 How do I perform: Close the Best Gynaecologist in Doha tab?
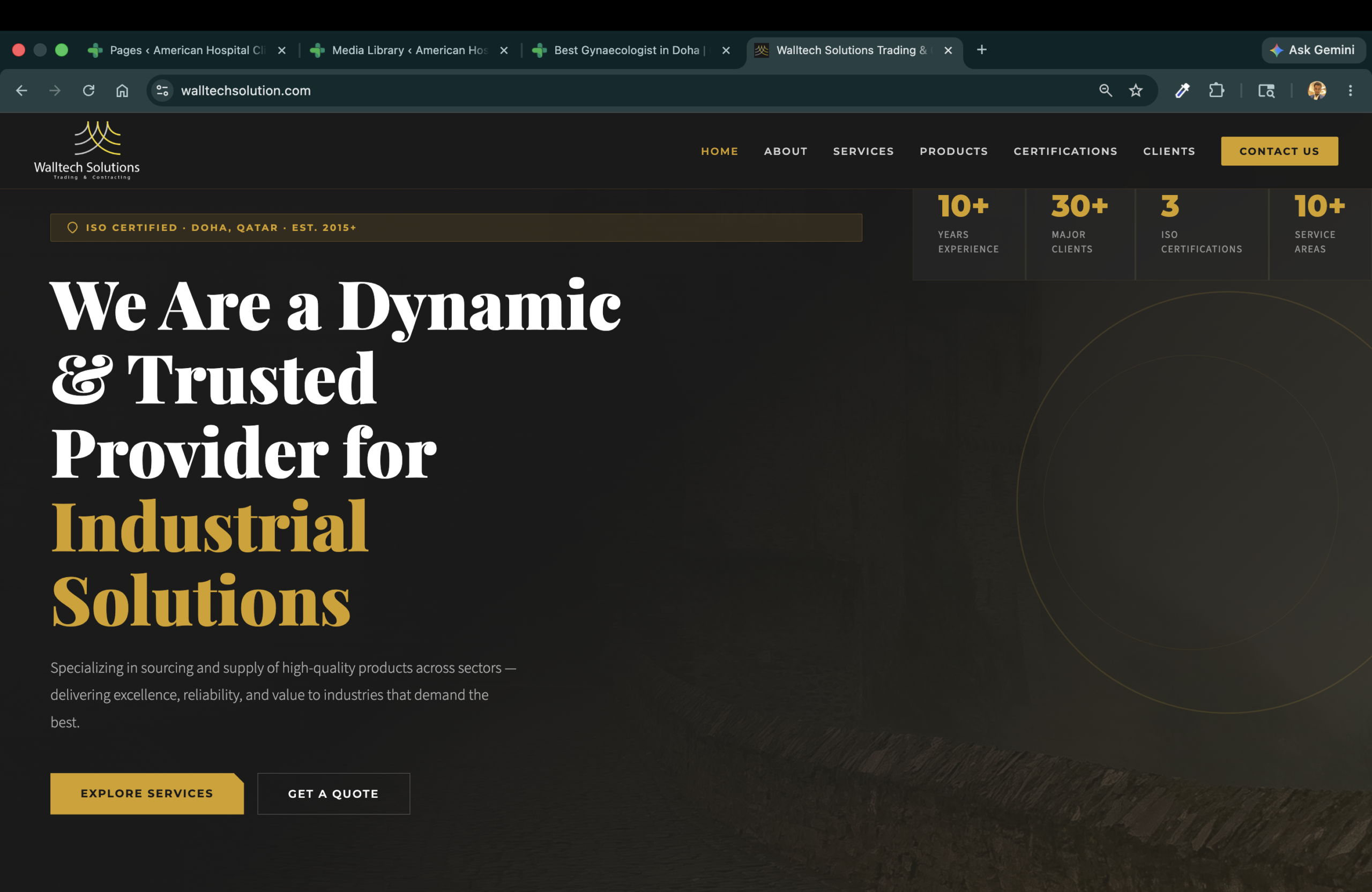(726, 50)
